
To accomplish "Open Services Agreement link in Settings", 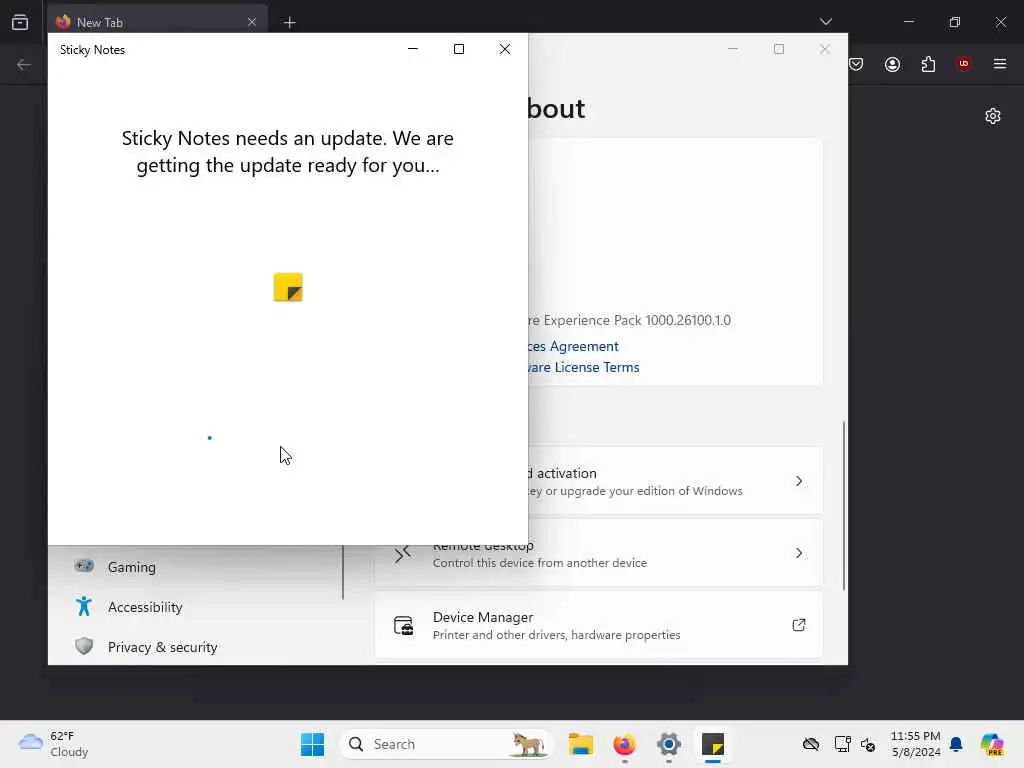I will coord(573,346).
